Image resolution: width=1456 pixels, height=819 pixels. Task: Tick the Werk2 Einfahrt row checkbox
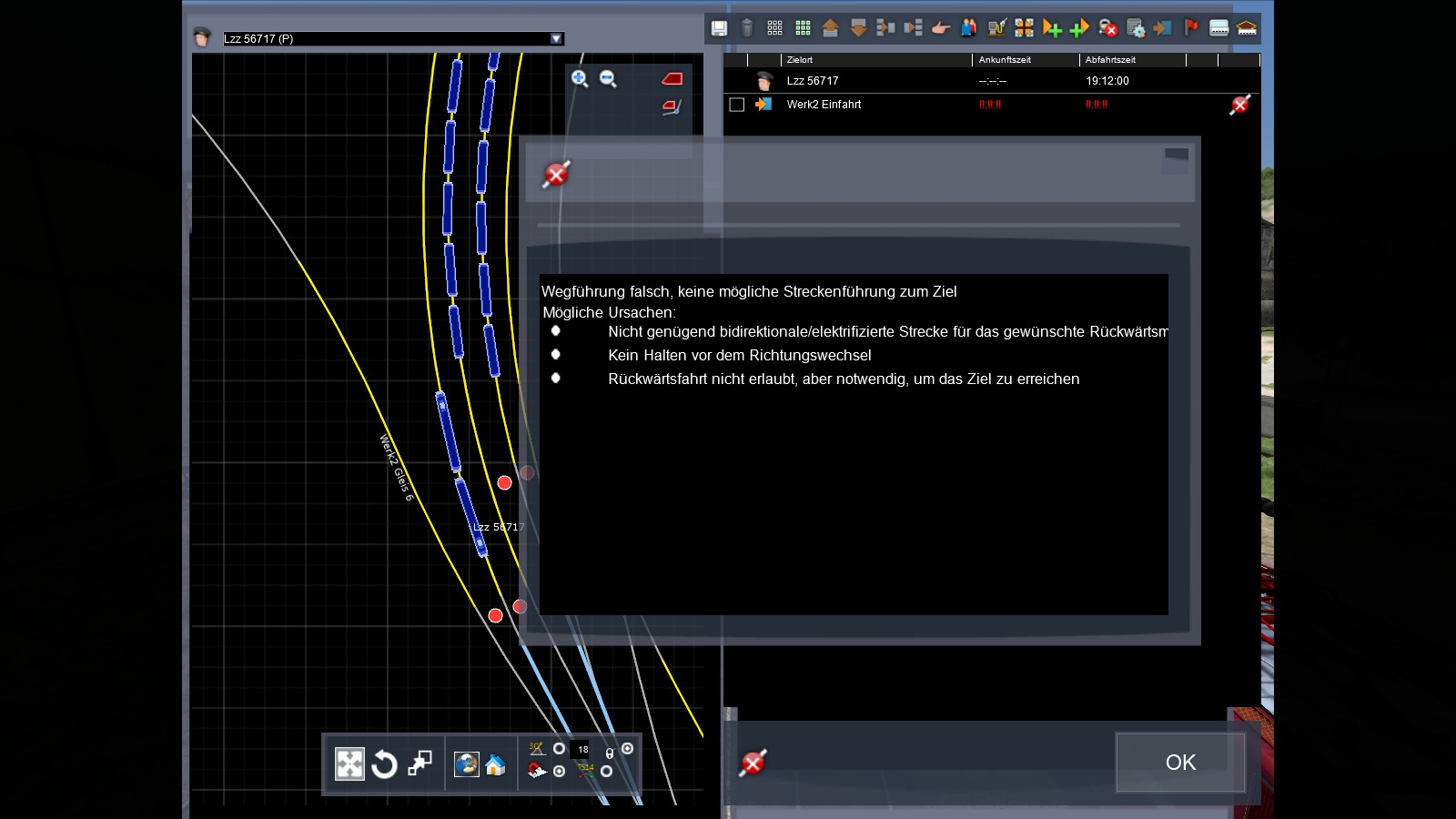(x=737, y=105)
